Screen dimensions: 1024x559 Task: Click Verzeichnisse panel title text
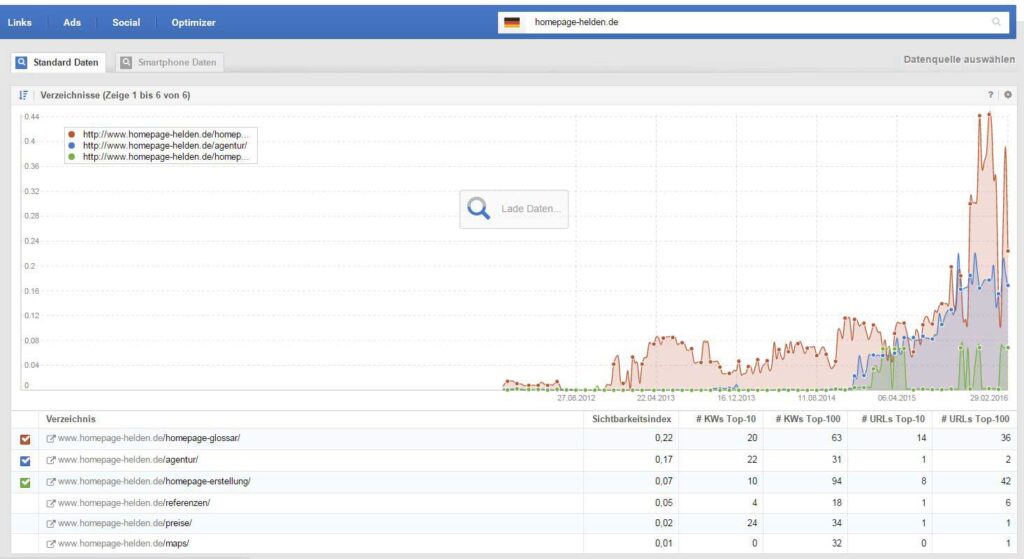(x=115, y=95)
